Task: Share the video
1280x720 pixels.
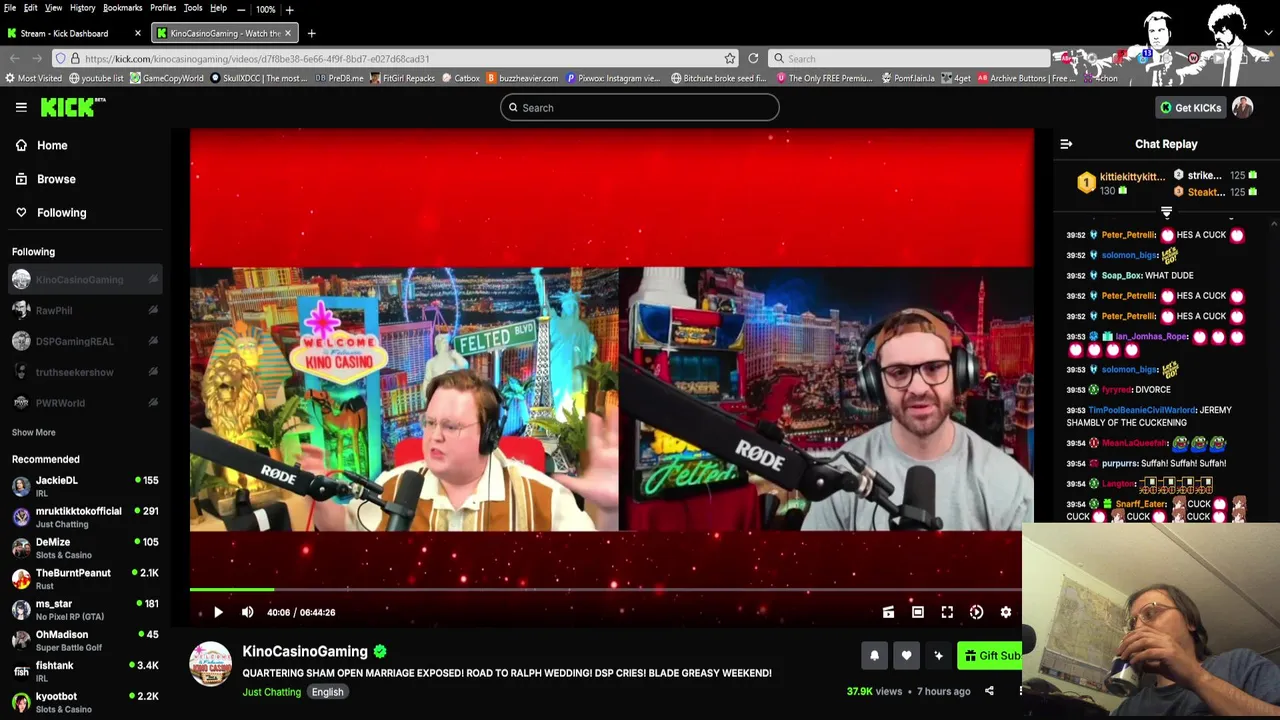Action: (989, 691)
